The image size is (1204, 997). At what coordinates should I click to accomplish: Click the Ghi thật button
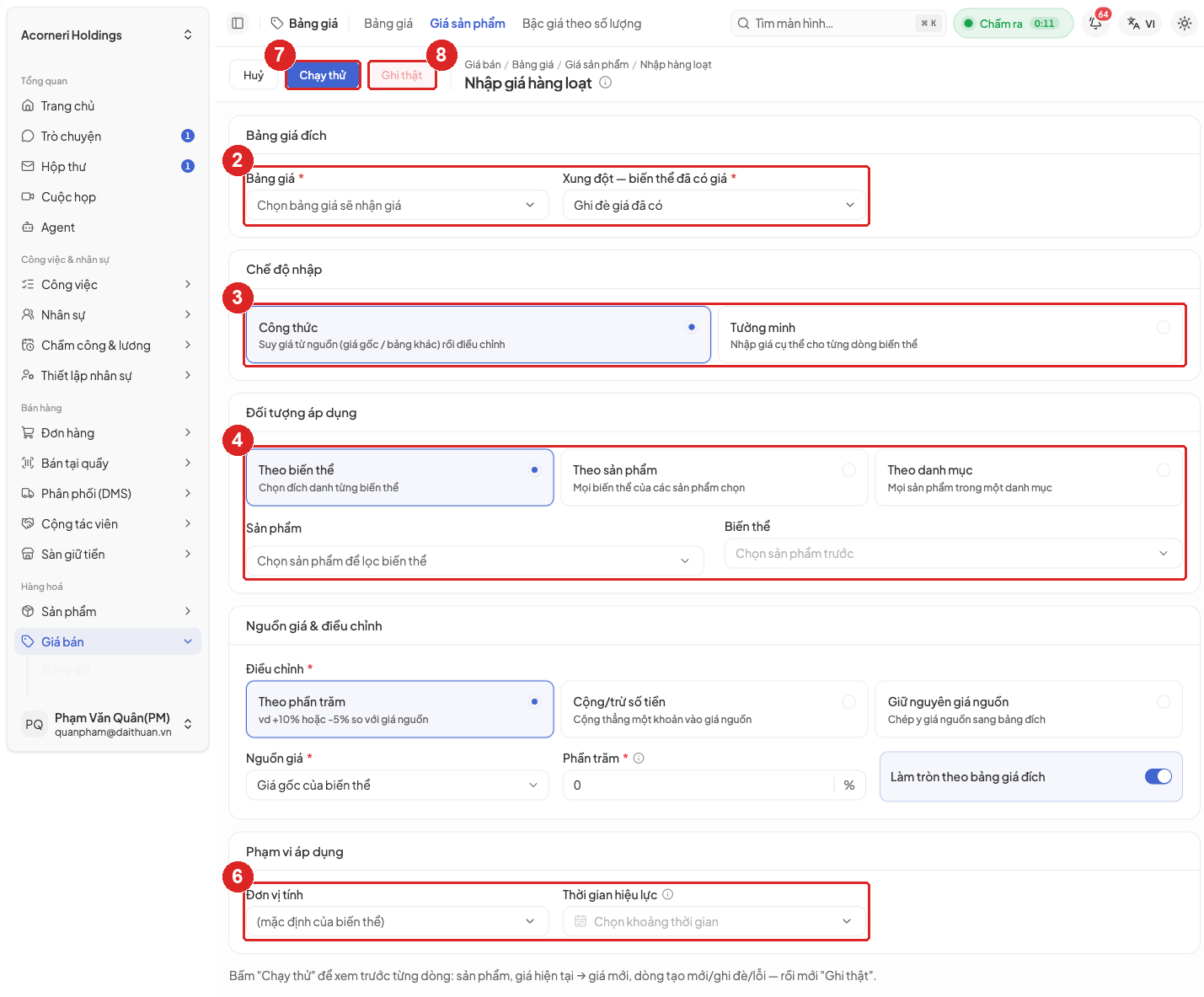pos(402,75)
